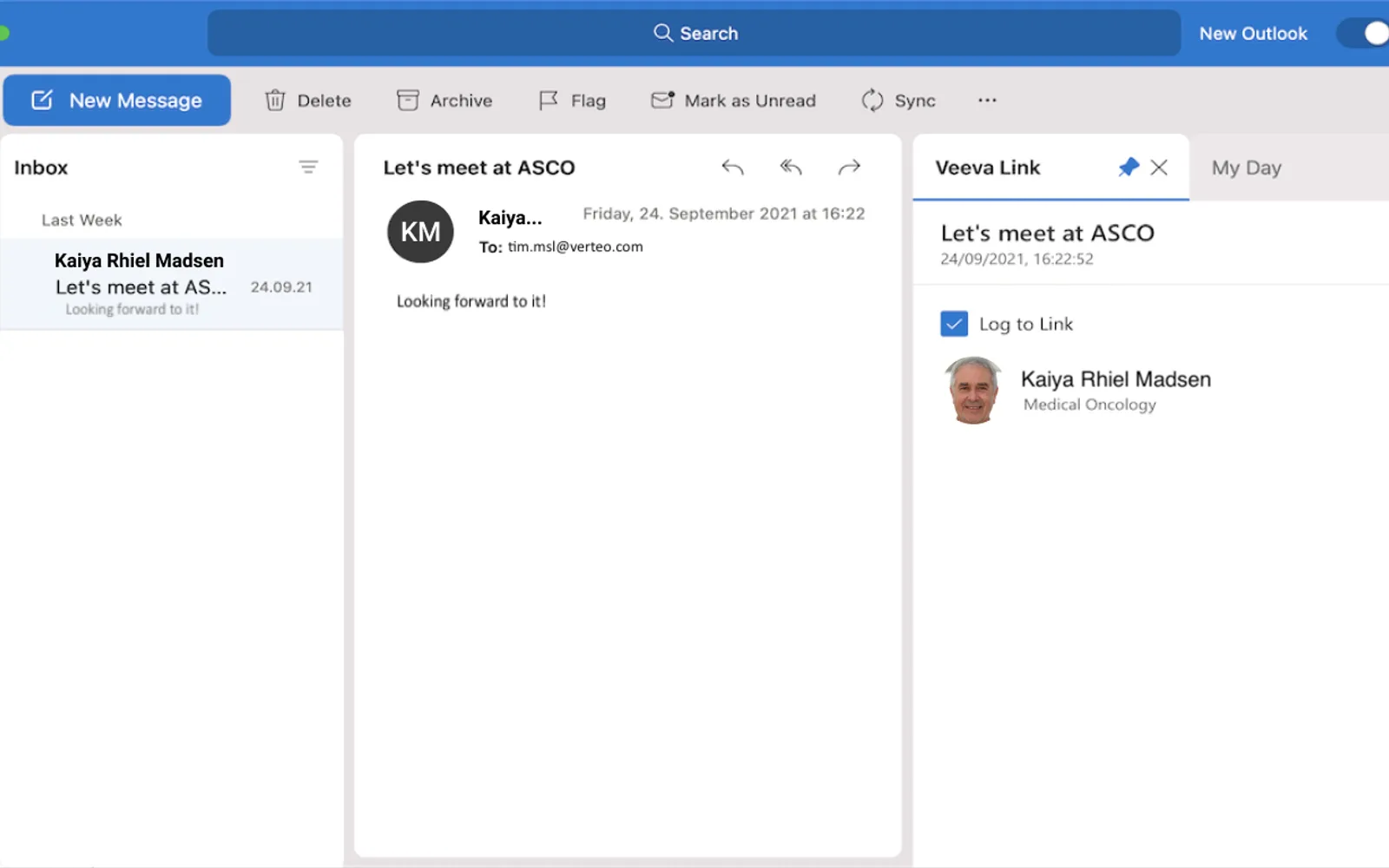Select the Kaiya Rhiel Madsen email in Inbox
This screenshot has height=868, width=1389.
click(x=172, y=284)
